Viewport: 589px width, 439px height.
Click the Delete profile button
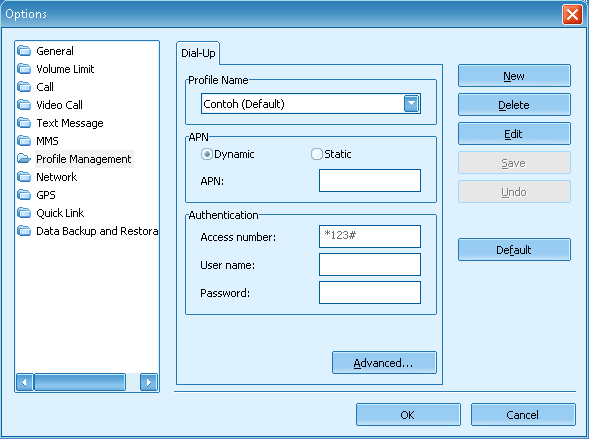coord(514,105)
